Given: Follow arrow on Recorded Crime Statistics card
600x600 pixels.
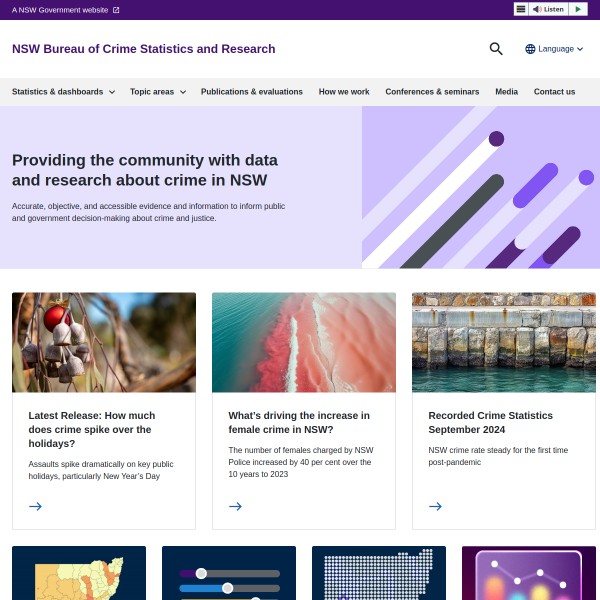Looking at the screenshot, I should point(435,506).
